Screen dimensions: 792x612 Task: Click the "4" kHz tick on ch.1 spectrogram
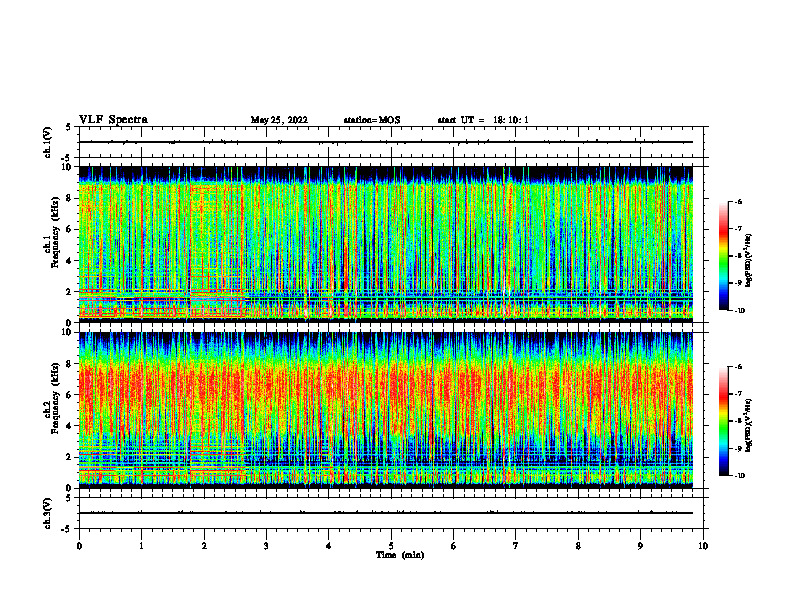click(70, 261)
